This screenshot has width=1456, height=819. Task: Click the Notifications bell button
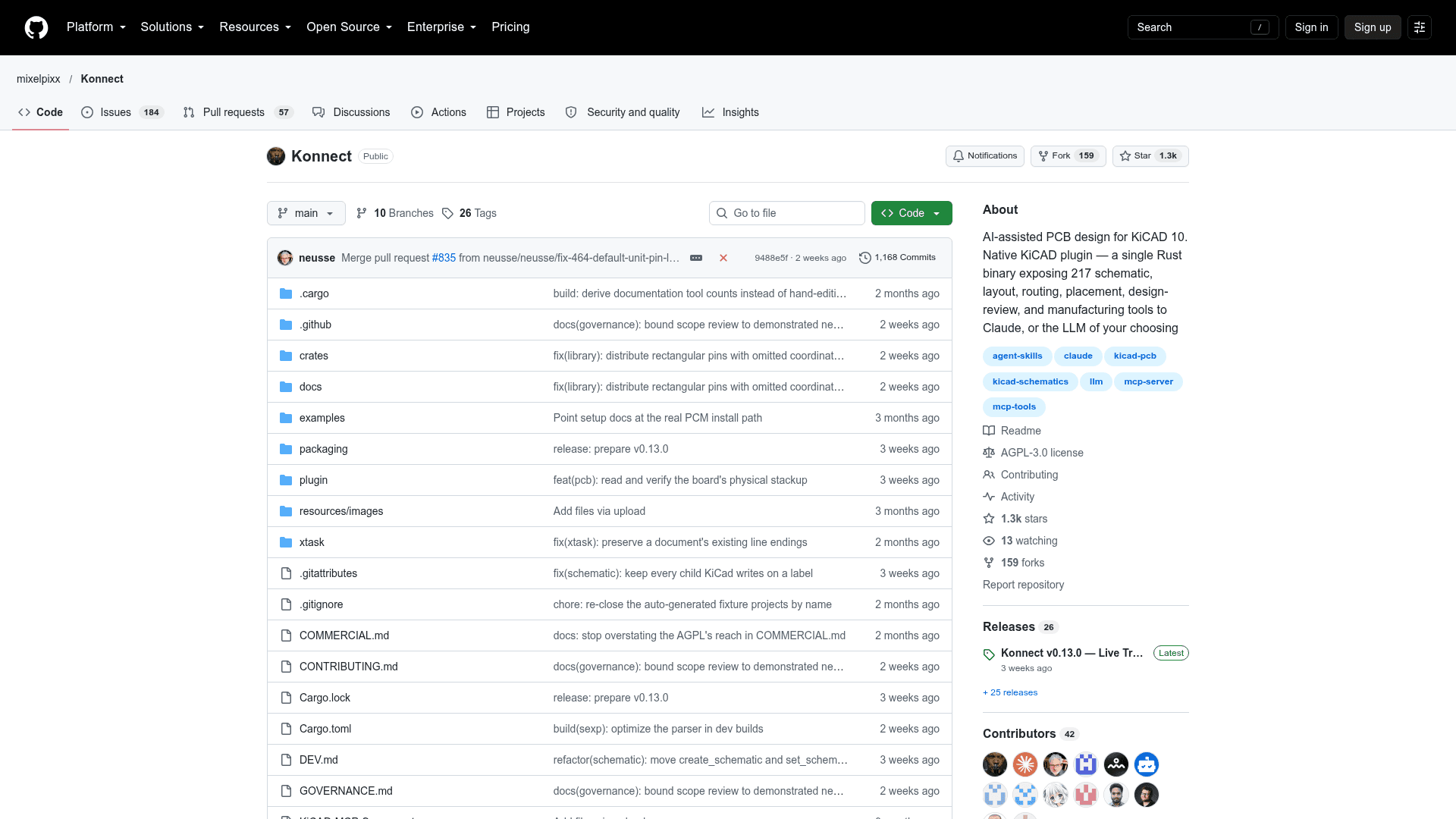pos(985,156)
